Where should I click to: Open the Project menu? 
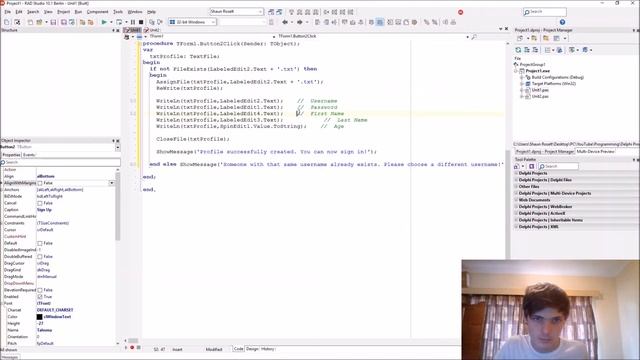pos(63,12)
